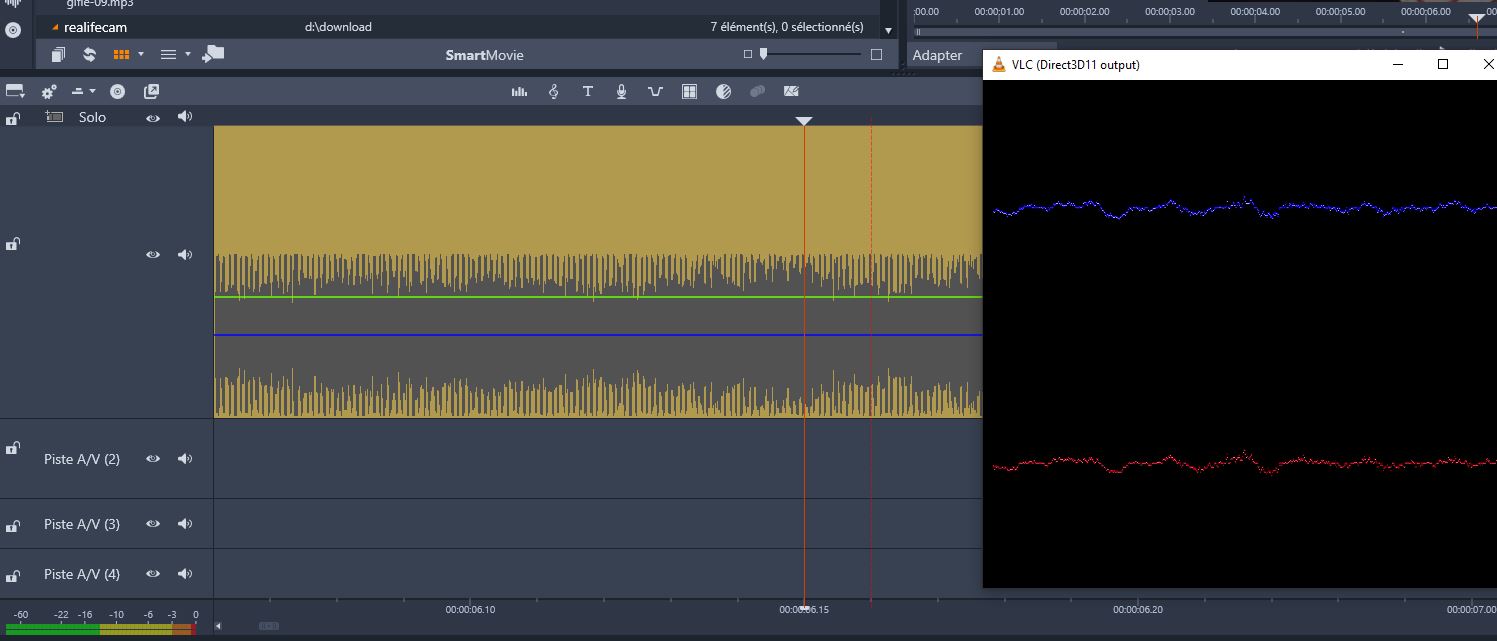
Task: Open the title creator T icon
Action: click(x=587, y=91)
